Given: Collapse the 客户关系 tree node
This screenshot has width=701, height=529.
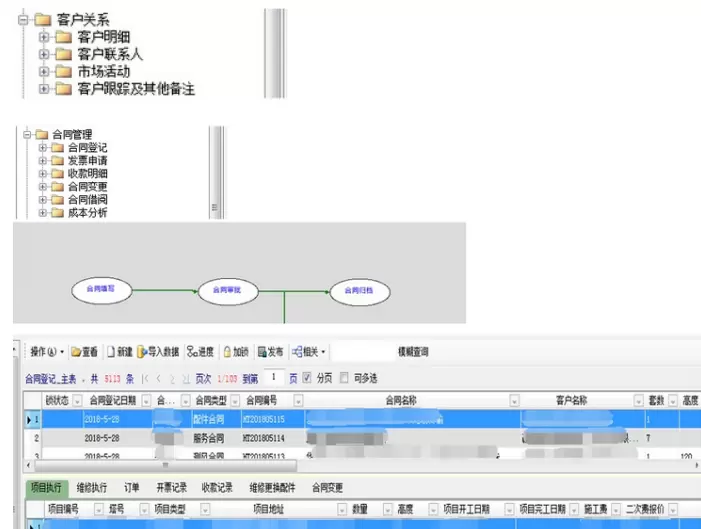Looking at the screenshot, I should pos(23,19).
